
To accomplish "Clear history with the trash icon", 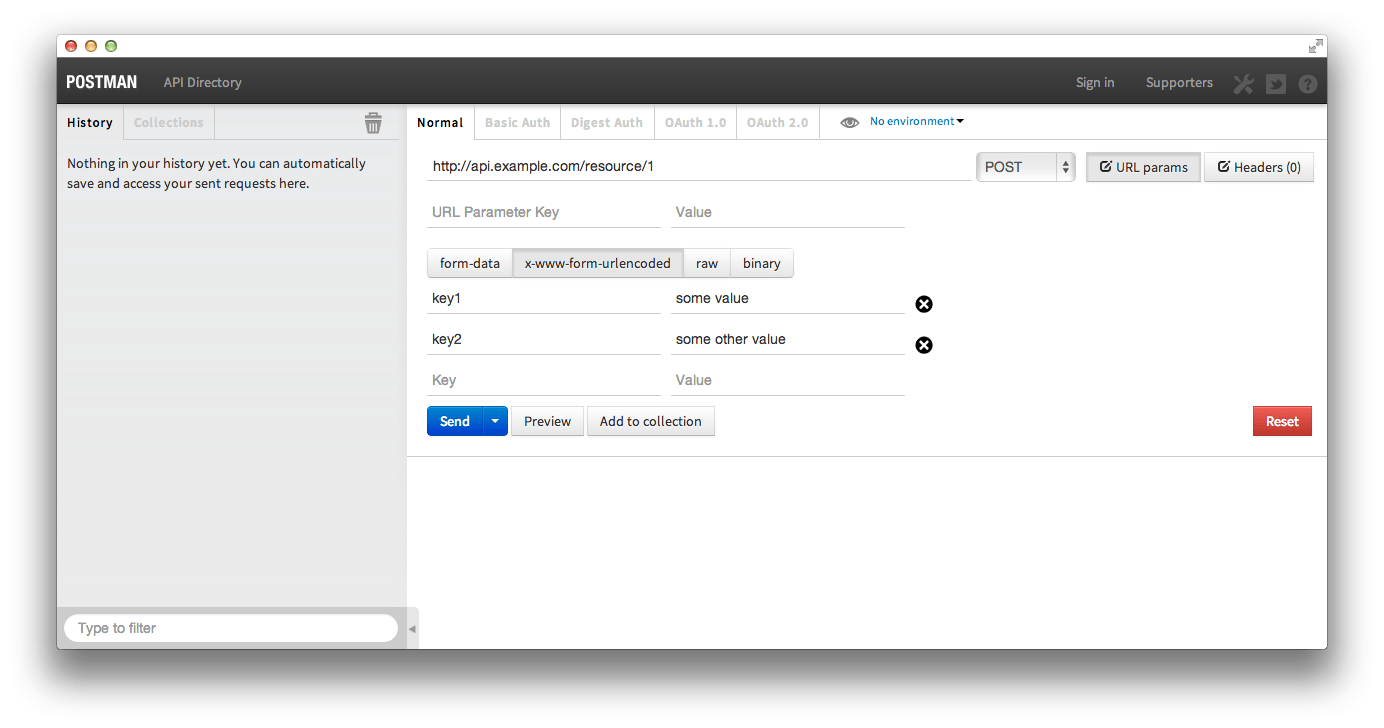I will tap(373, 123).
